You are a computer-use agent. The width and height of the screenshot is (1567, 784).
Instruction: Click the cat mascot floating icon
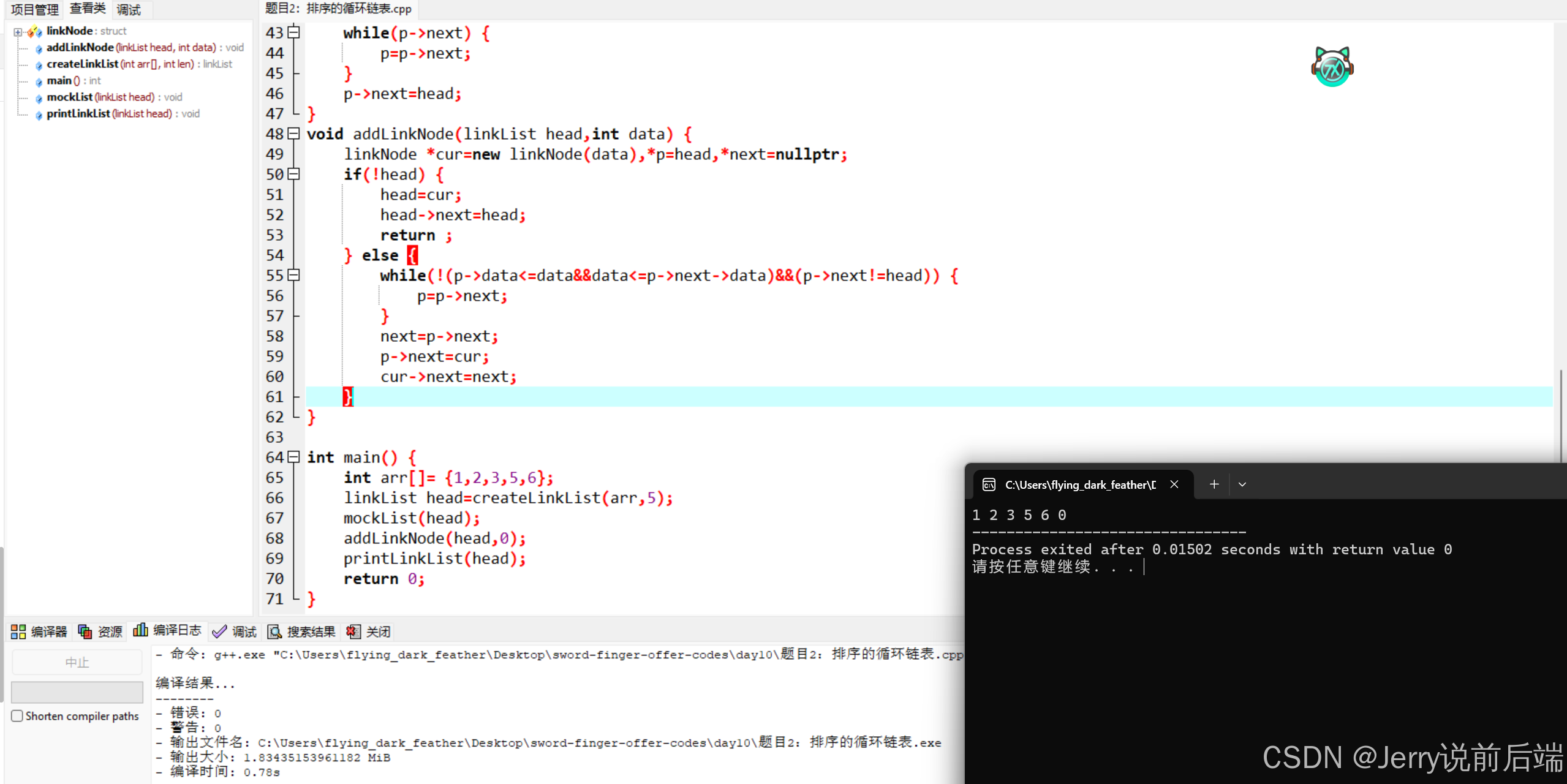(x=1332, y=67)
